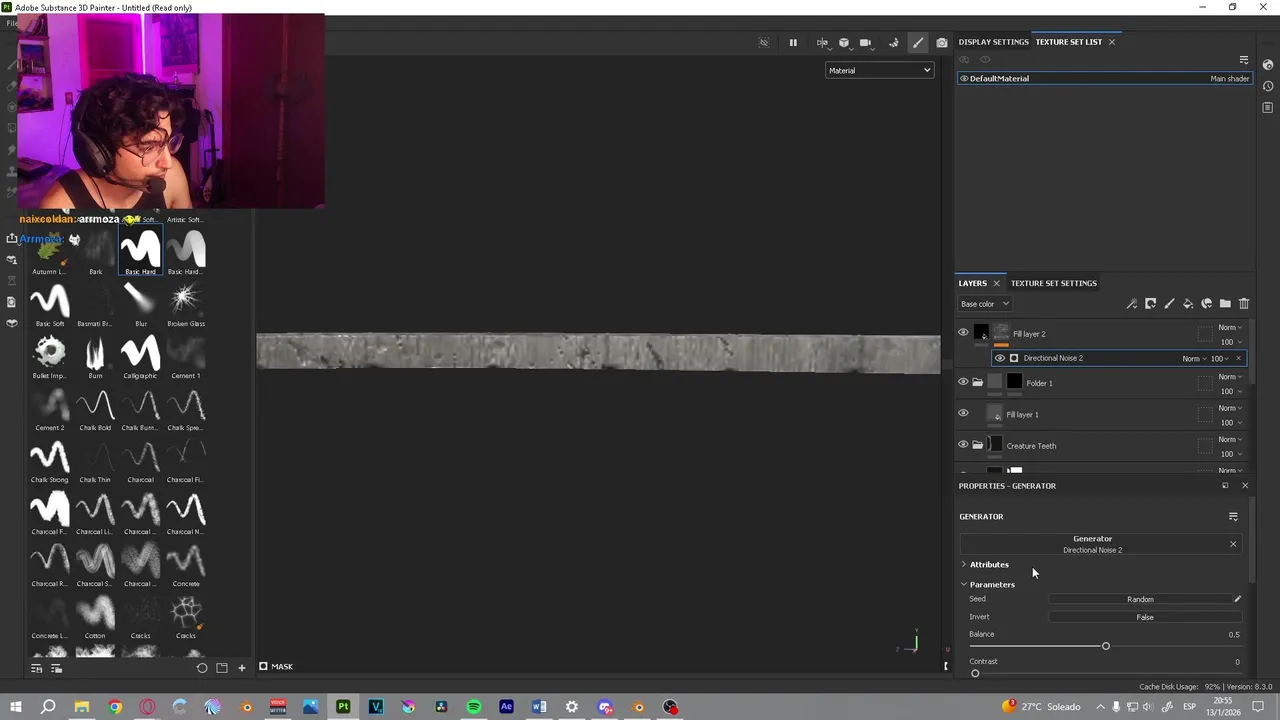Open the history clock icon in sidebar
The width and height of the screenshot is (1280, 720).
tap(1268, 86)
